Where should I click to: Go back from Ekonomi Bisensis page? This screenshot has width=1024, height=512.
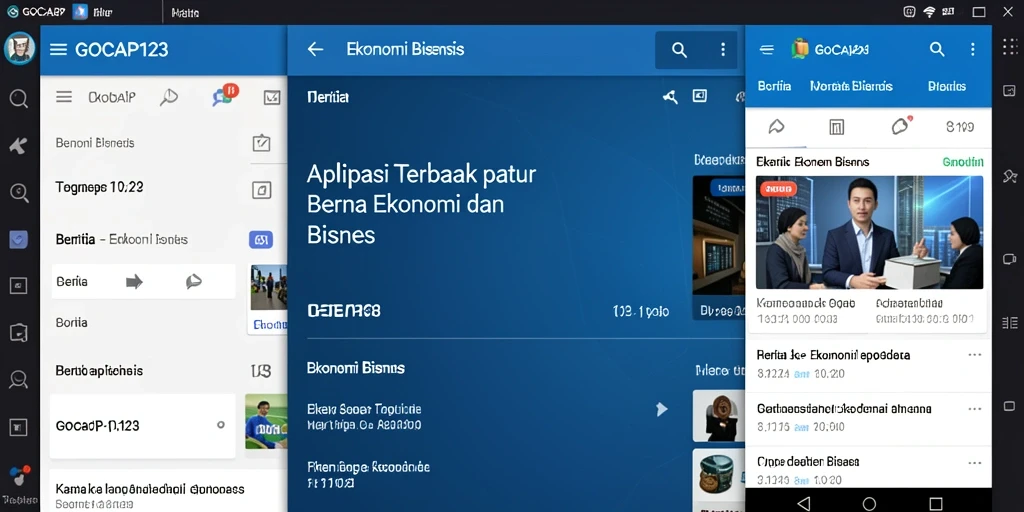(x=315, y=49)
